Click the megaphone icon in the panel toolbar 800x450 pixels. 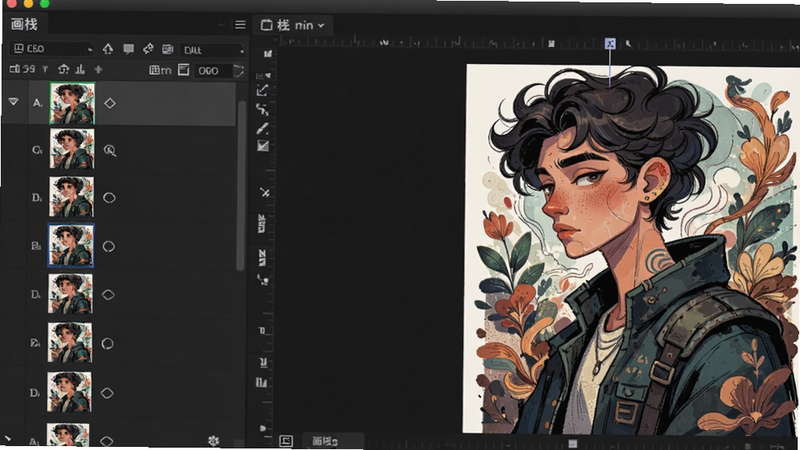pyautogui.click(x=148, y=49)
